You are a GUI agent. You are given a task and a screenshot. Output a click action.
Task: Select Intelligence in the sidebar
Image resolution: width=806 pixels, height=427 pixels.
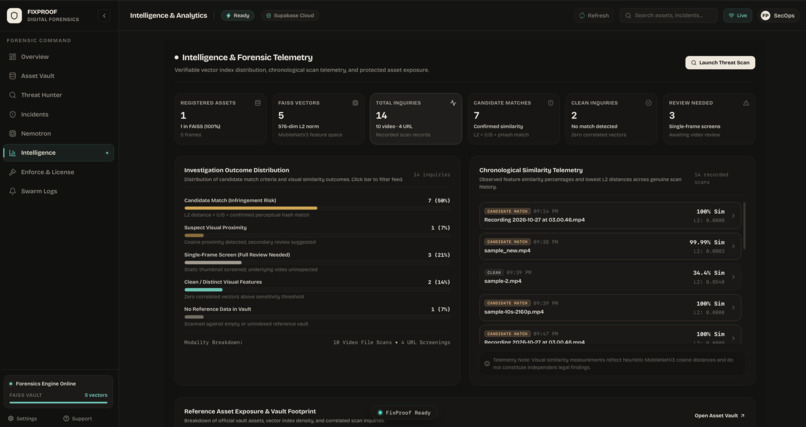pyautogui.click(x=58, y=153)
